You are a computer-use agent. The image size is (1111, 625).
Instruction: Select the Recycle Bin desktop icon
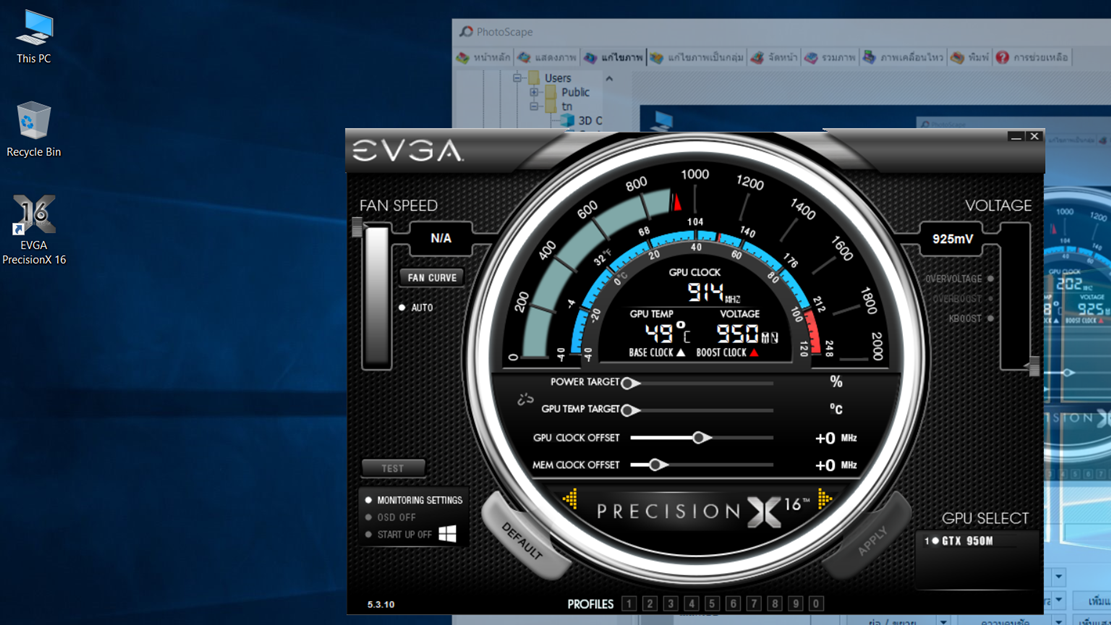[33, 130]
